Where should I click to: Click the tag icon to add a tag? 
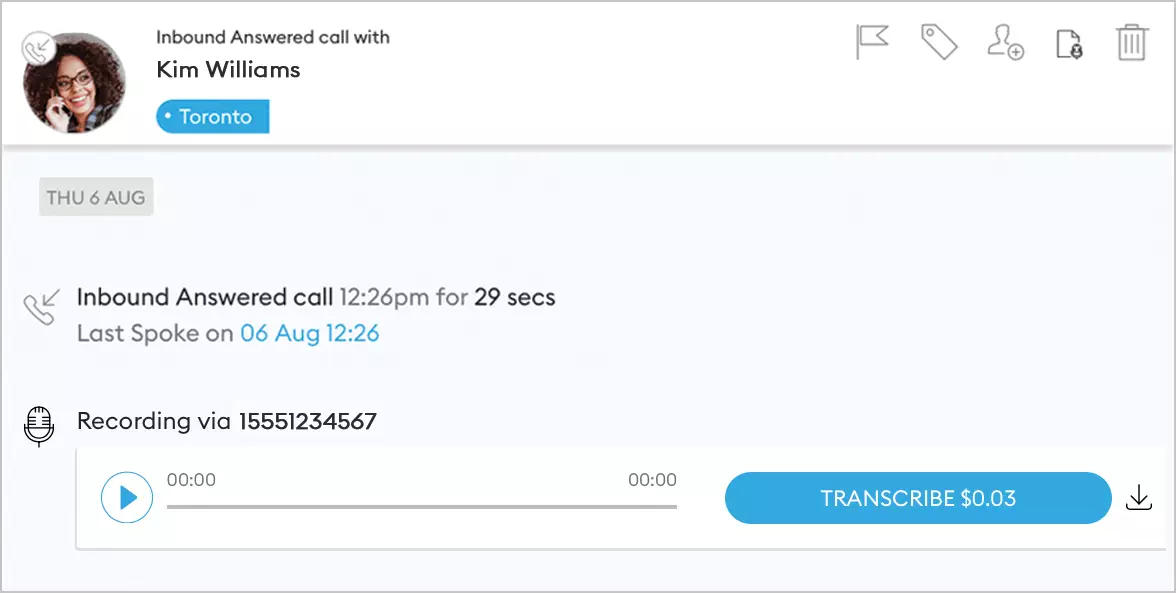coord(939,43)
